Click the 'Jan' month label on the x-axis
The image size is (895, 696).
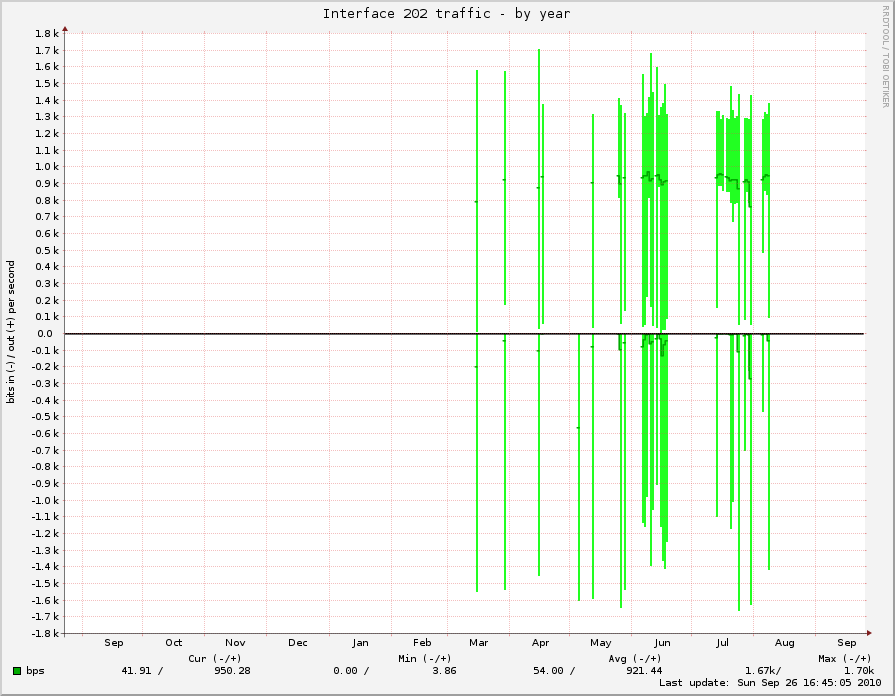(x=360, y=643)
